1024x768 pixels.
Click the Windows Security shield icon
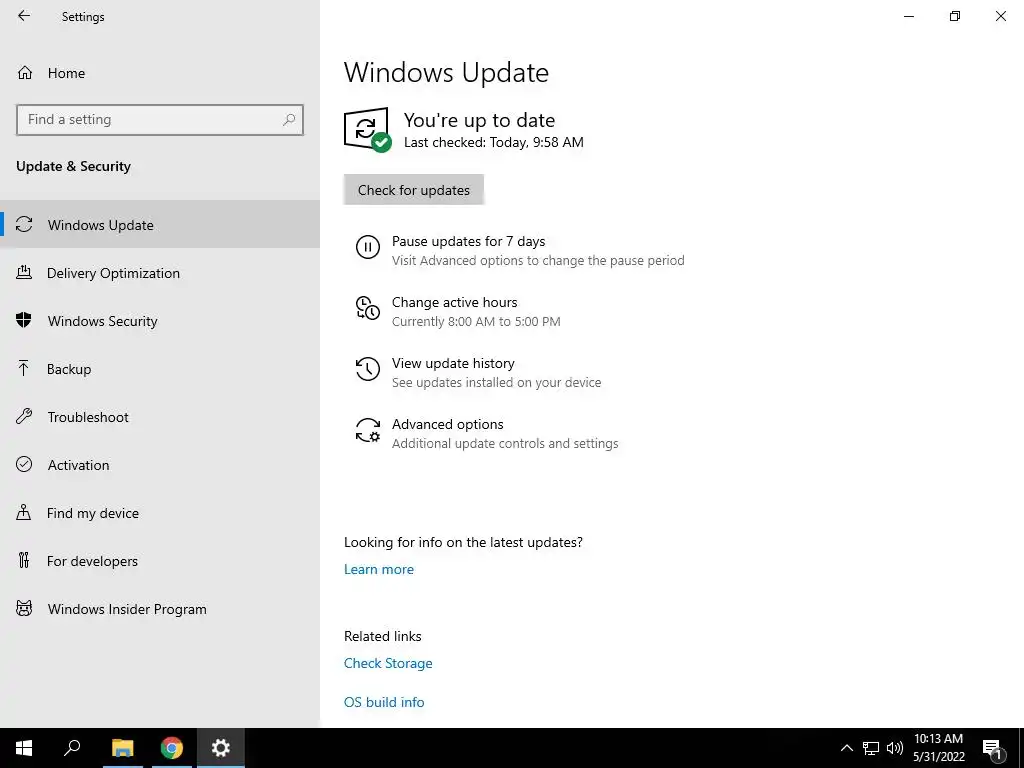click(24, 320)
